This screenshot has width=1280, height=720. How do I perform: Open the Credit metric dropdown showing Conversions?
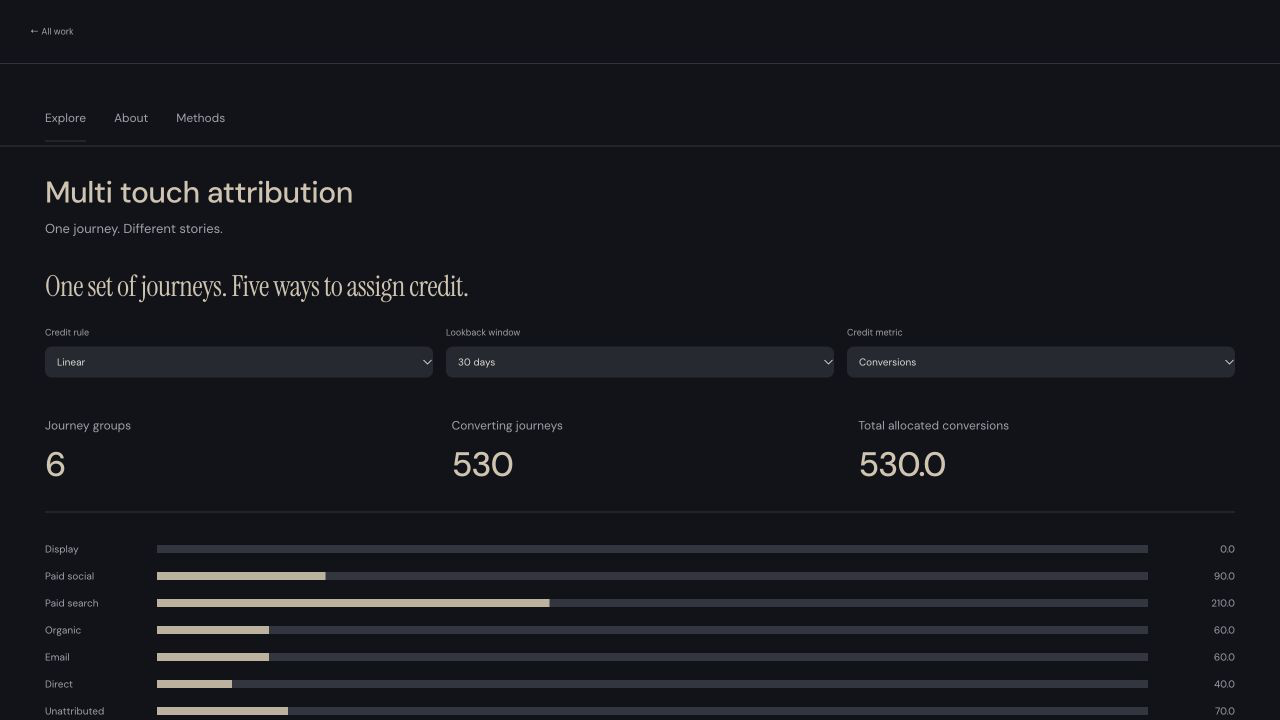click(x=1041, y=362)
